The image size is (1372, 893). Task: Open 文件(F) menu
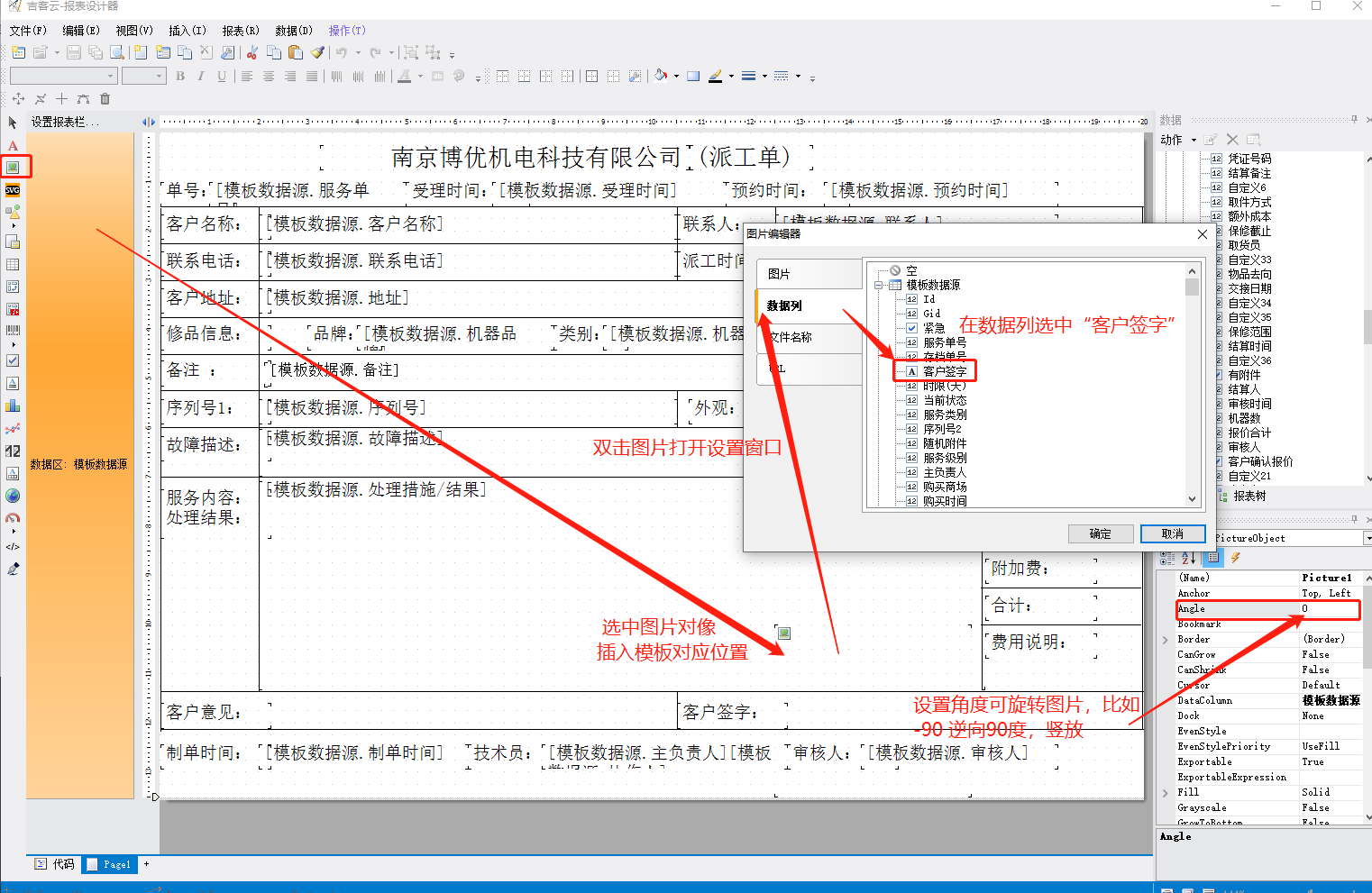click(28, 31)
